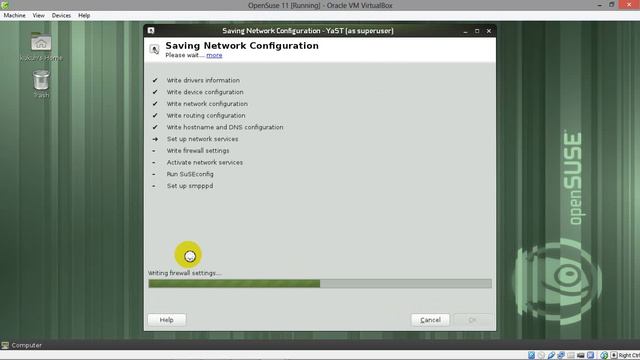Close the YaST window
640x360 pixels.
[x=489, y=31]
